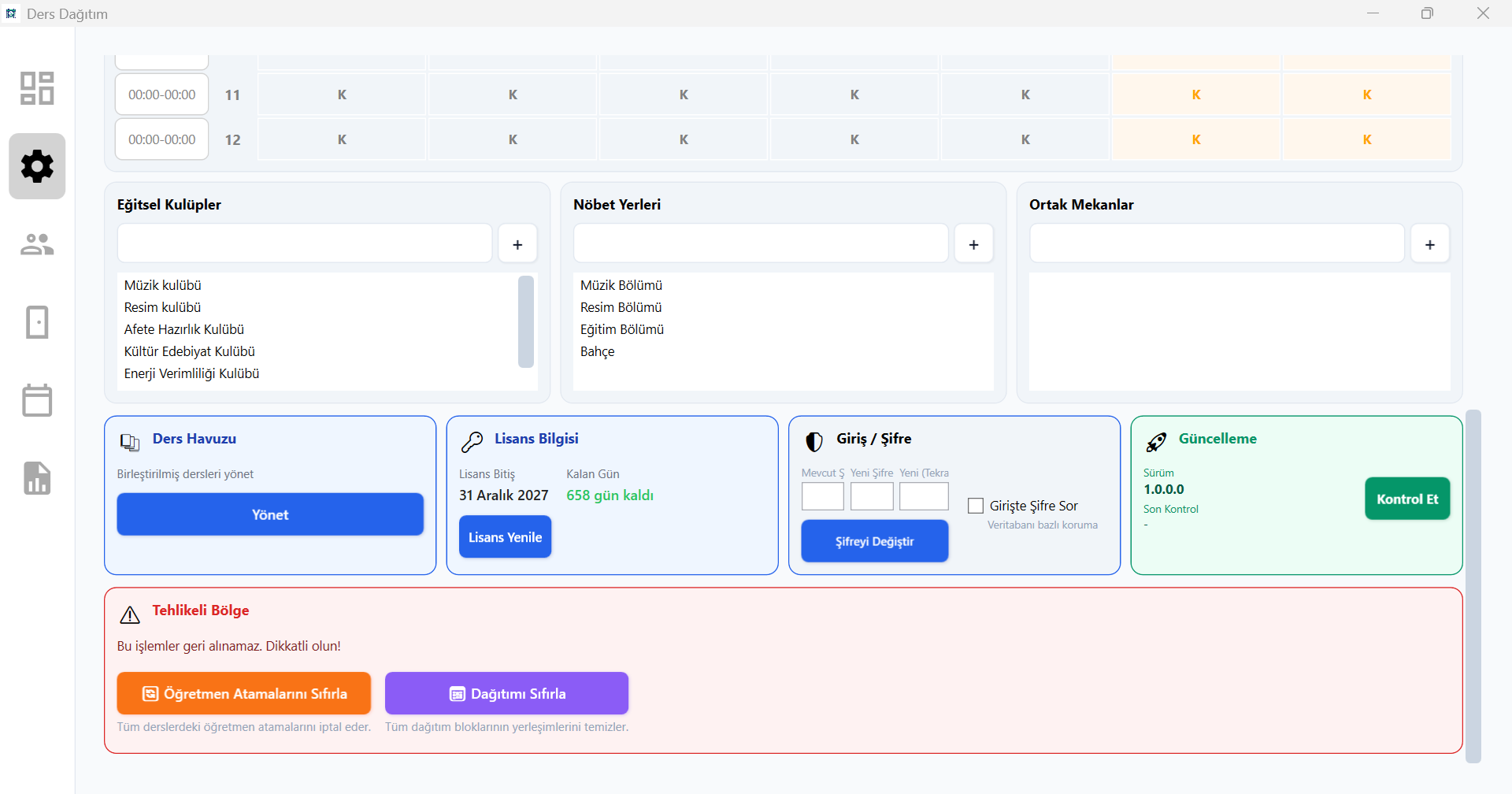The height and width of the screenshot is (794, 1512).
Task: Toggle the Sunday K cell in row 12
Action: coord(1366,139)
